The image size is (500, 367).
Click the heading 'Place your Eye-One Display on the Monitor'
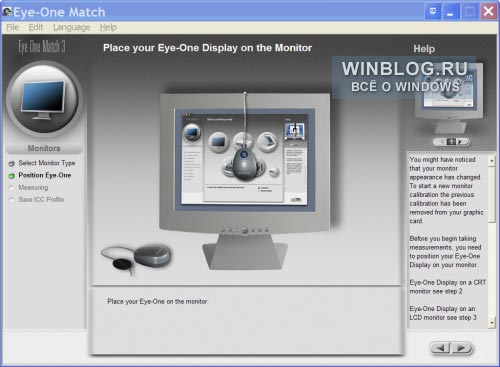pos(207,48)
